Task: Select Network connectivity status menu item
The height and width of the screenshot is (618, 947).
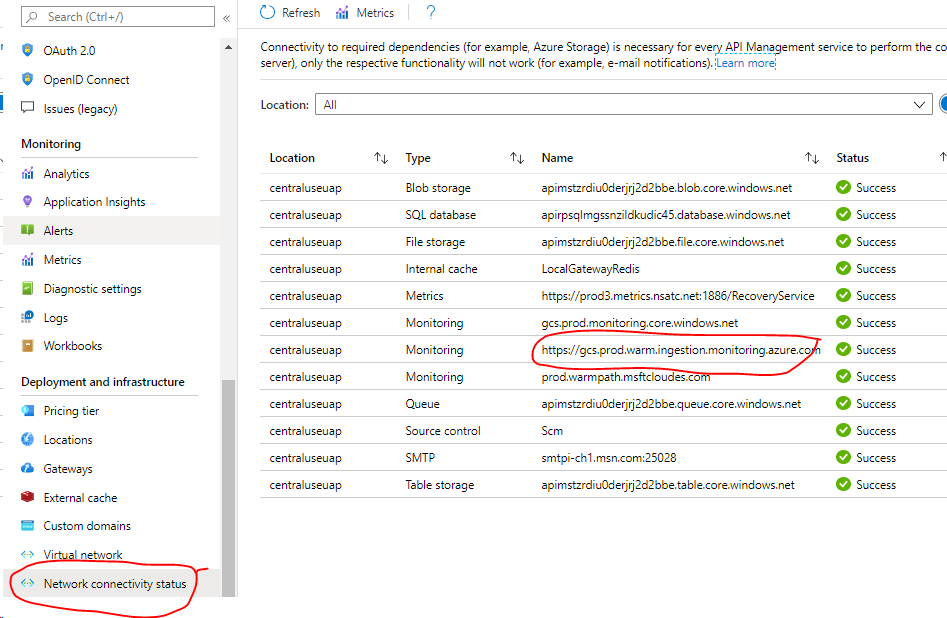Action: pos(115,584)
